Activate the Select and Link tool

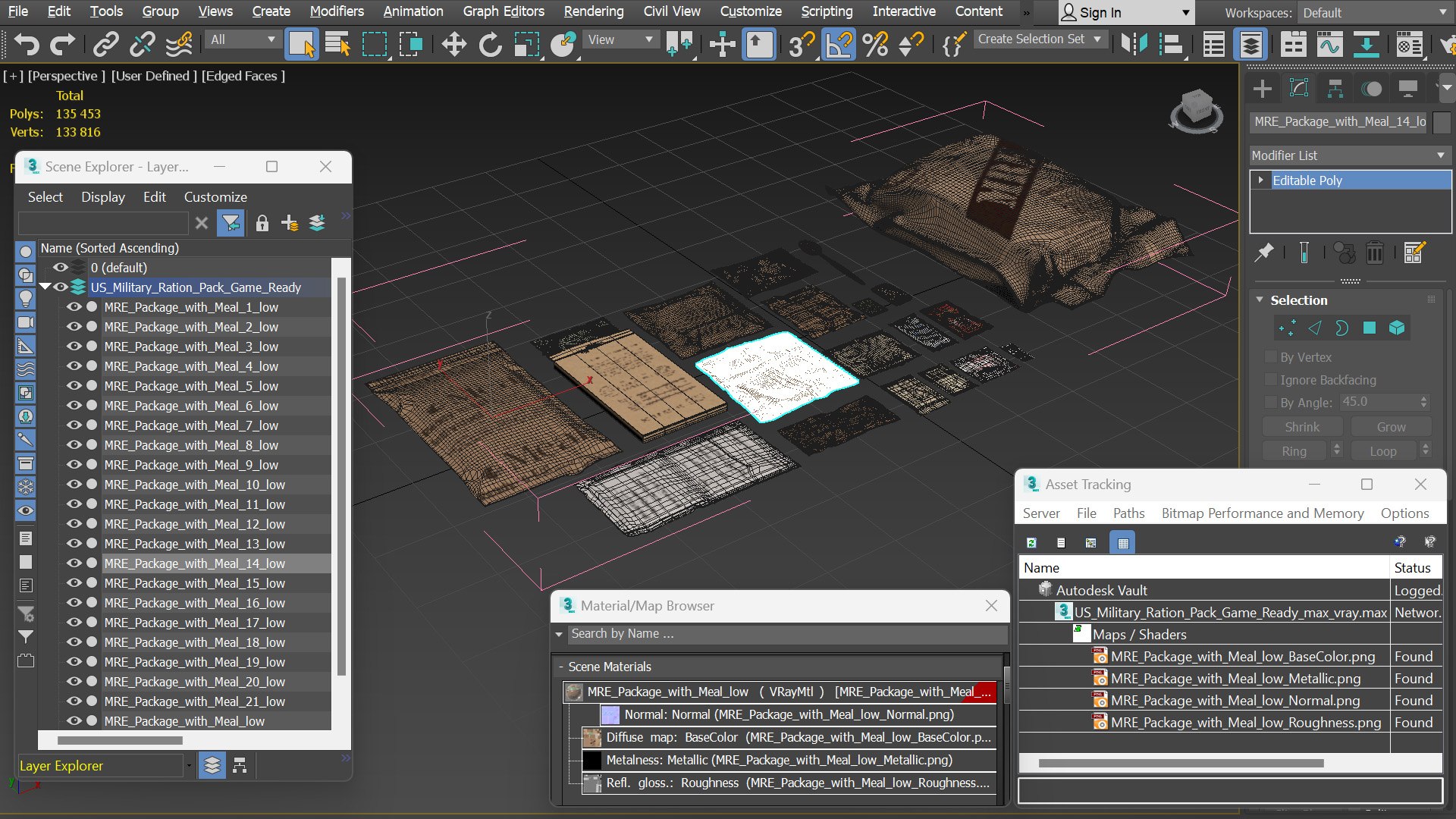point(106,45)
